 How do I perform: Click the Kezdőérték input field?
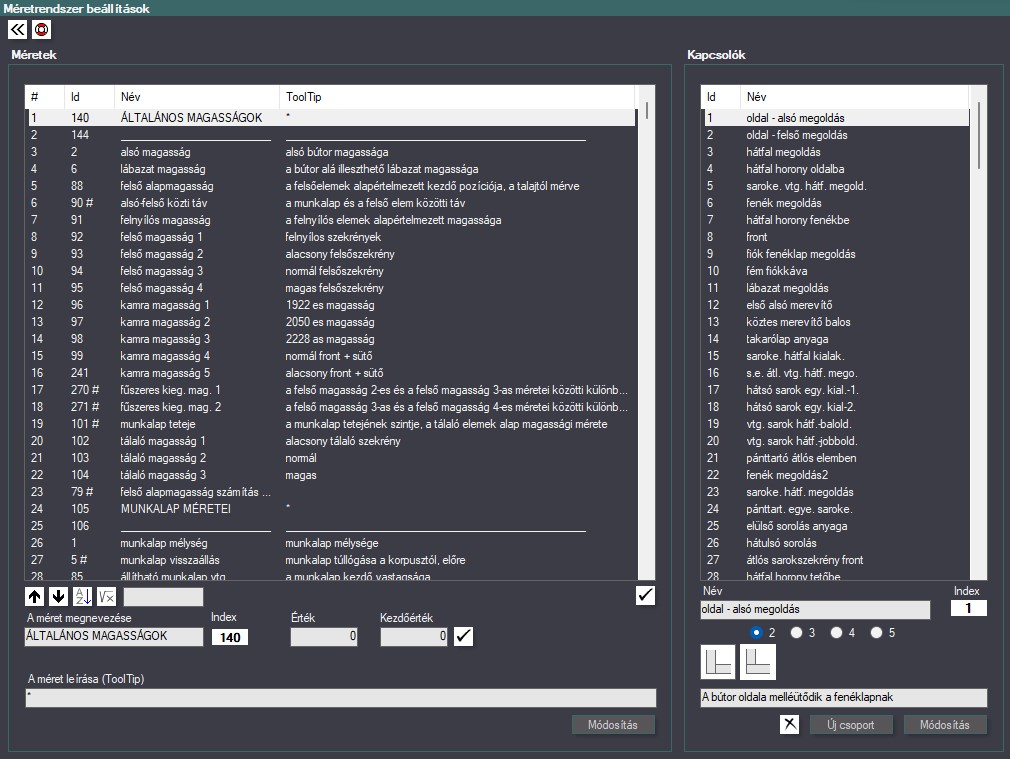(414, 637)
